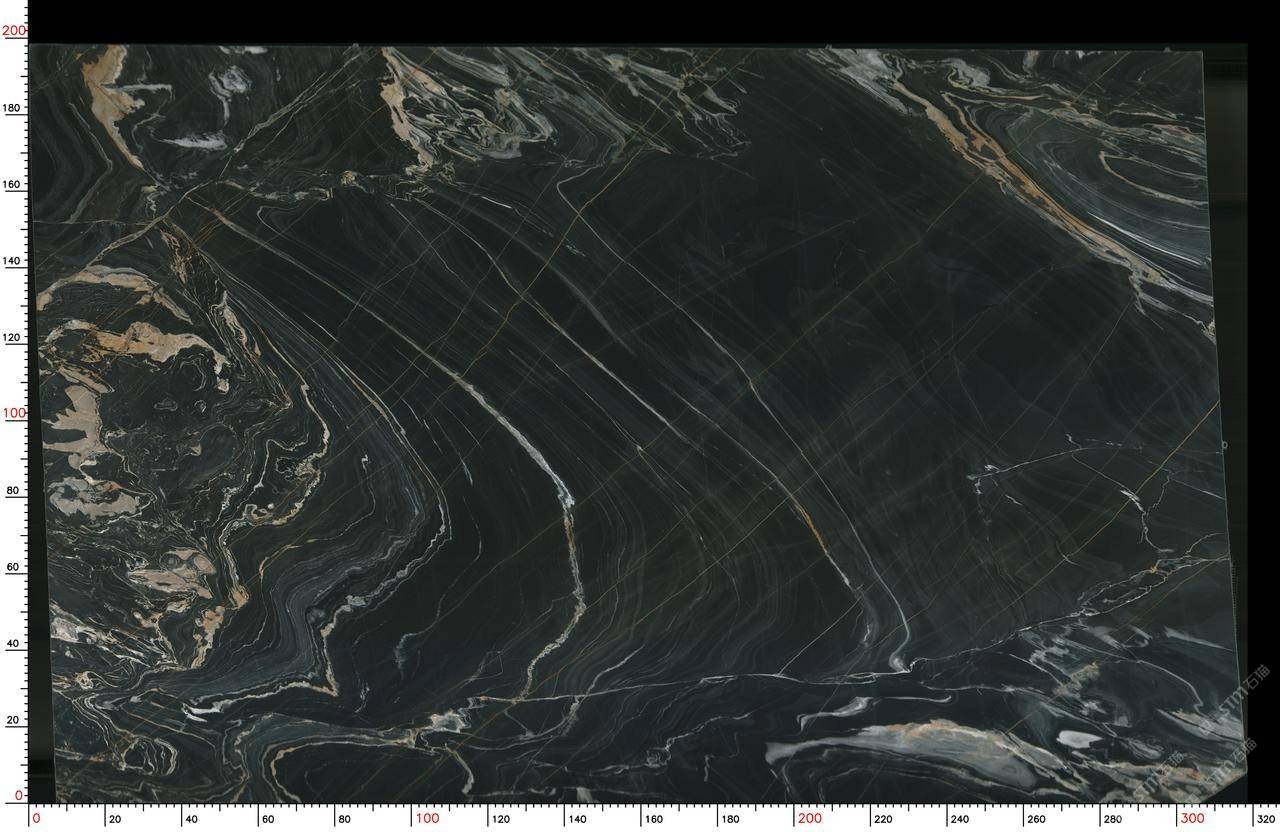1280x832 pixels.
Task: Click the 120 label on the vertical ruler
Action: [x=13, y=337]
